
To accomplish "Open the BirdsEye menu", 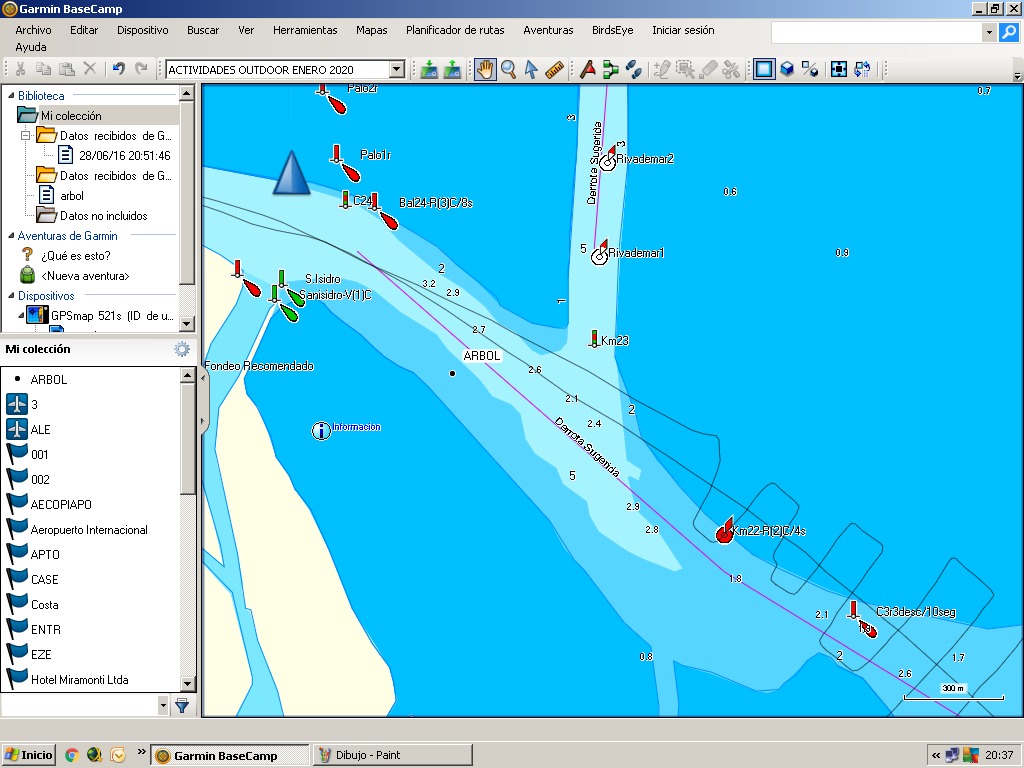I will [x=613, y=30].
